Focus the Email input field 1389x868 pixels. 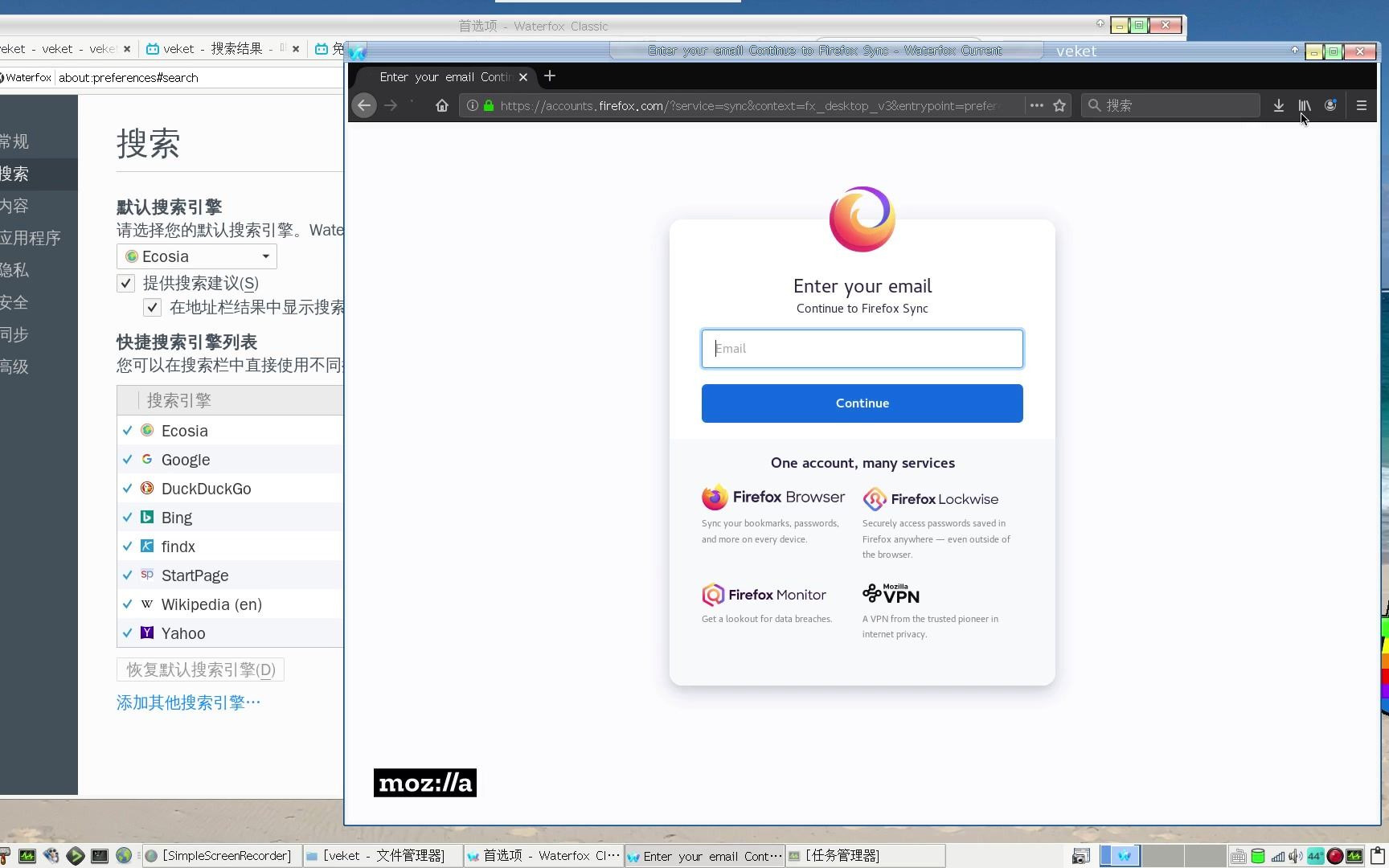point(862,348)
